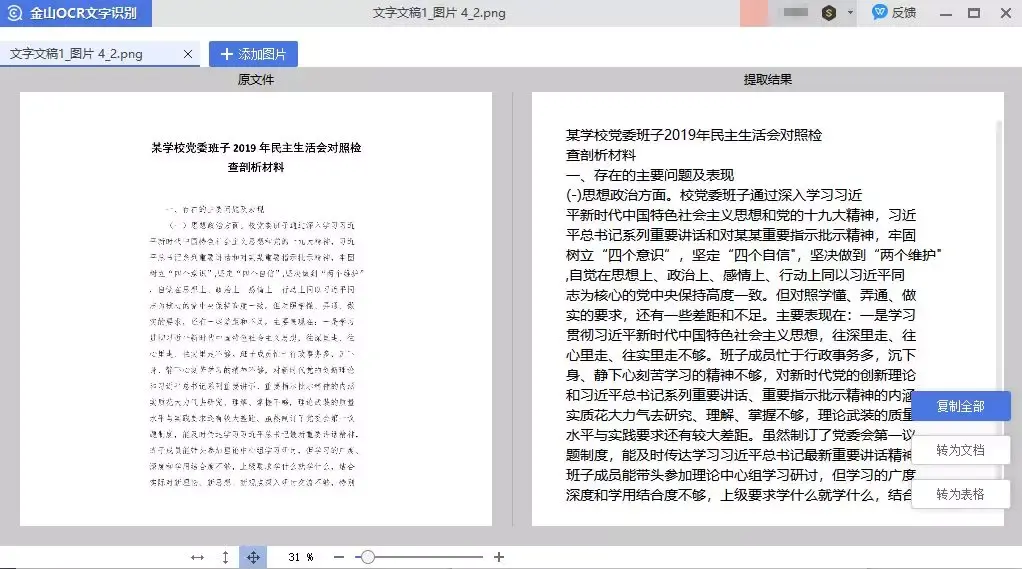The image size is (1022, 569).
Task: Click the zoom slider handle
Action: (368, 557)
